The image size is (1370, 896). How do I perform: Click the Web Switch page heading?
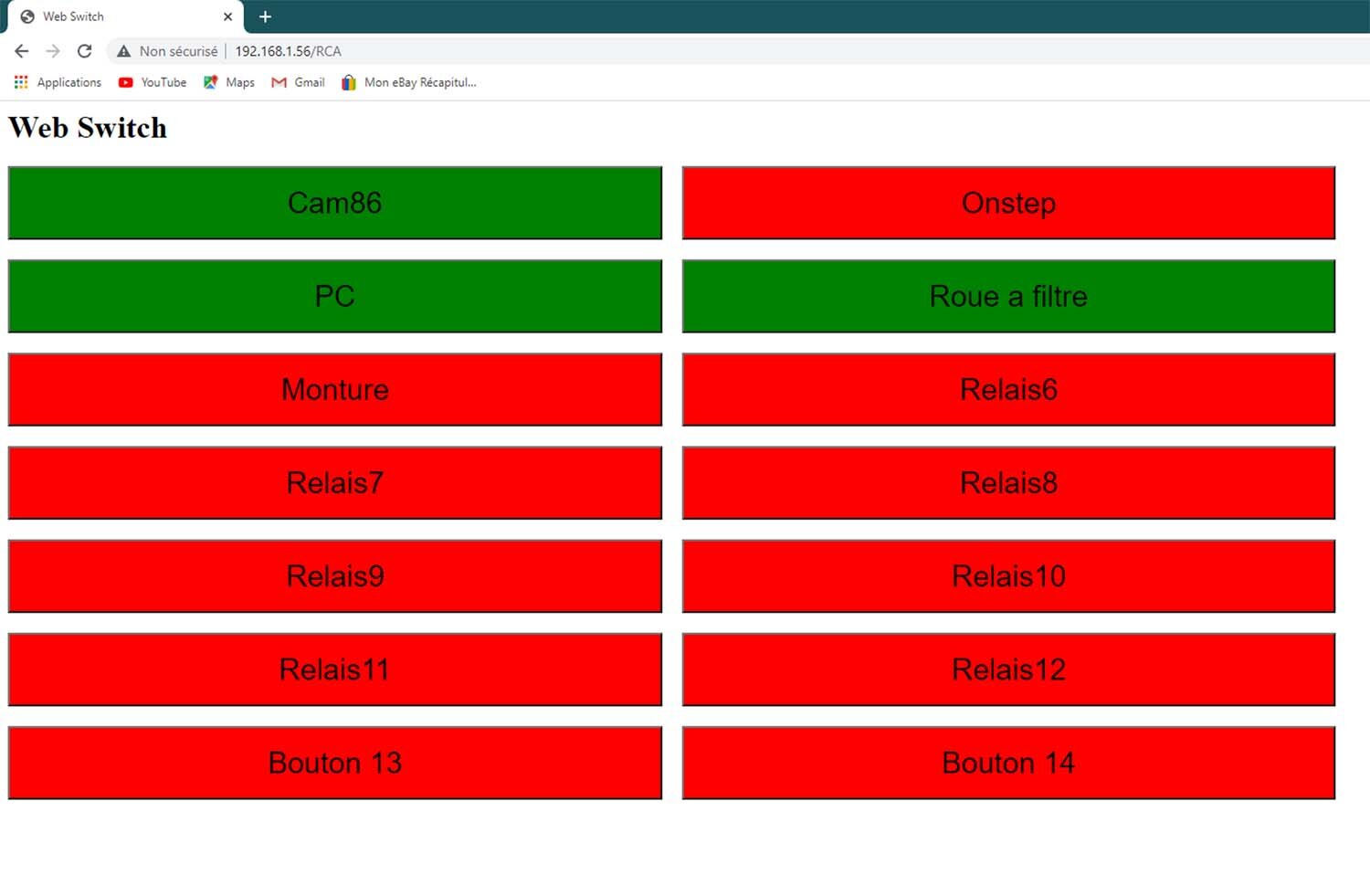tap(88, 128)
